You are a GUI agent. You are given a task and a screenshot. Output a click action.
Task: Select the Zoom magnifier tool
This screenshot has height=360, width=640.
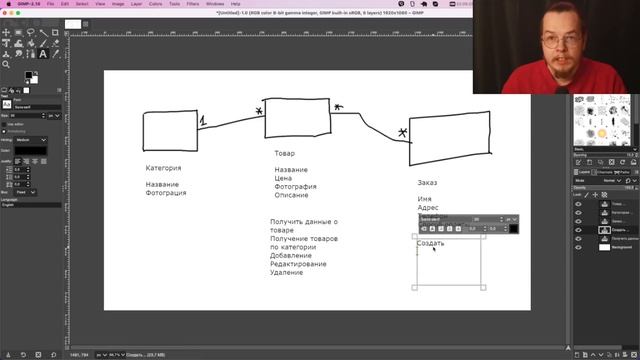[6, 64]
